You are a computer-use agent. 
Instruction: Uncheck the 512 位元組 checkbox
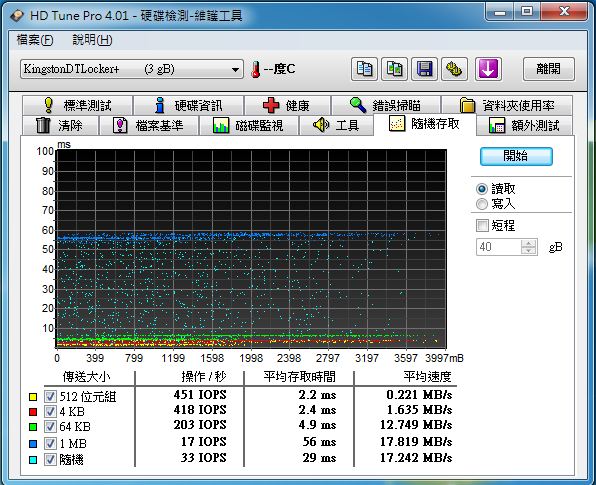(x=50, y=396)
